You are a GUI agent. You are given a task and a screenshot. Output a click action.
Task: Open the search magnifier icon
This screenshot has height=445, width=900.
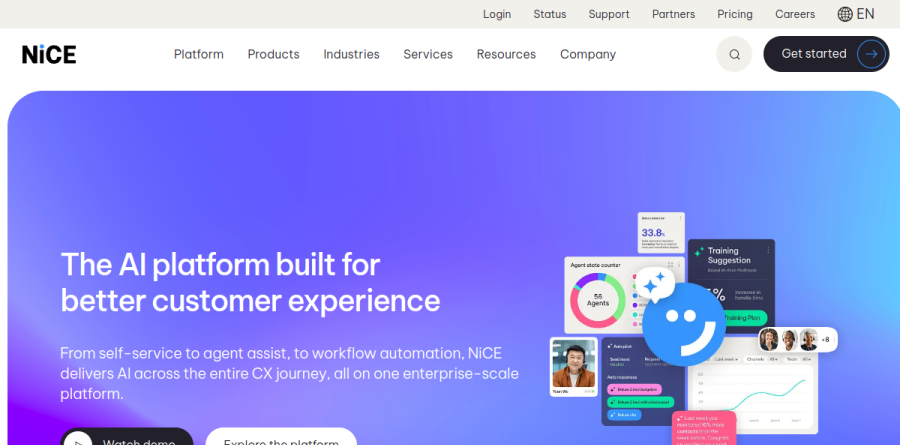click(x=734, y=55)
